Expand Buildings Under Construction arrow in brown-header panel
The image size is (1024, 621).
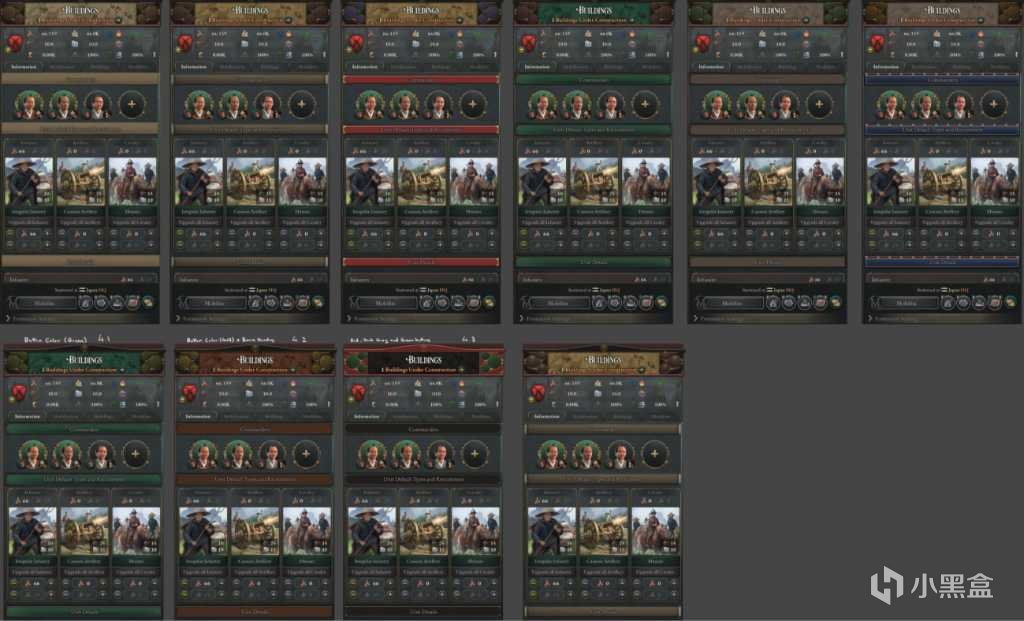[x=294, y=370]
